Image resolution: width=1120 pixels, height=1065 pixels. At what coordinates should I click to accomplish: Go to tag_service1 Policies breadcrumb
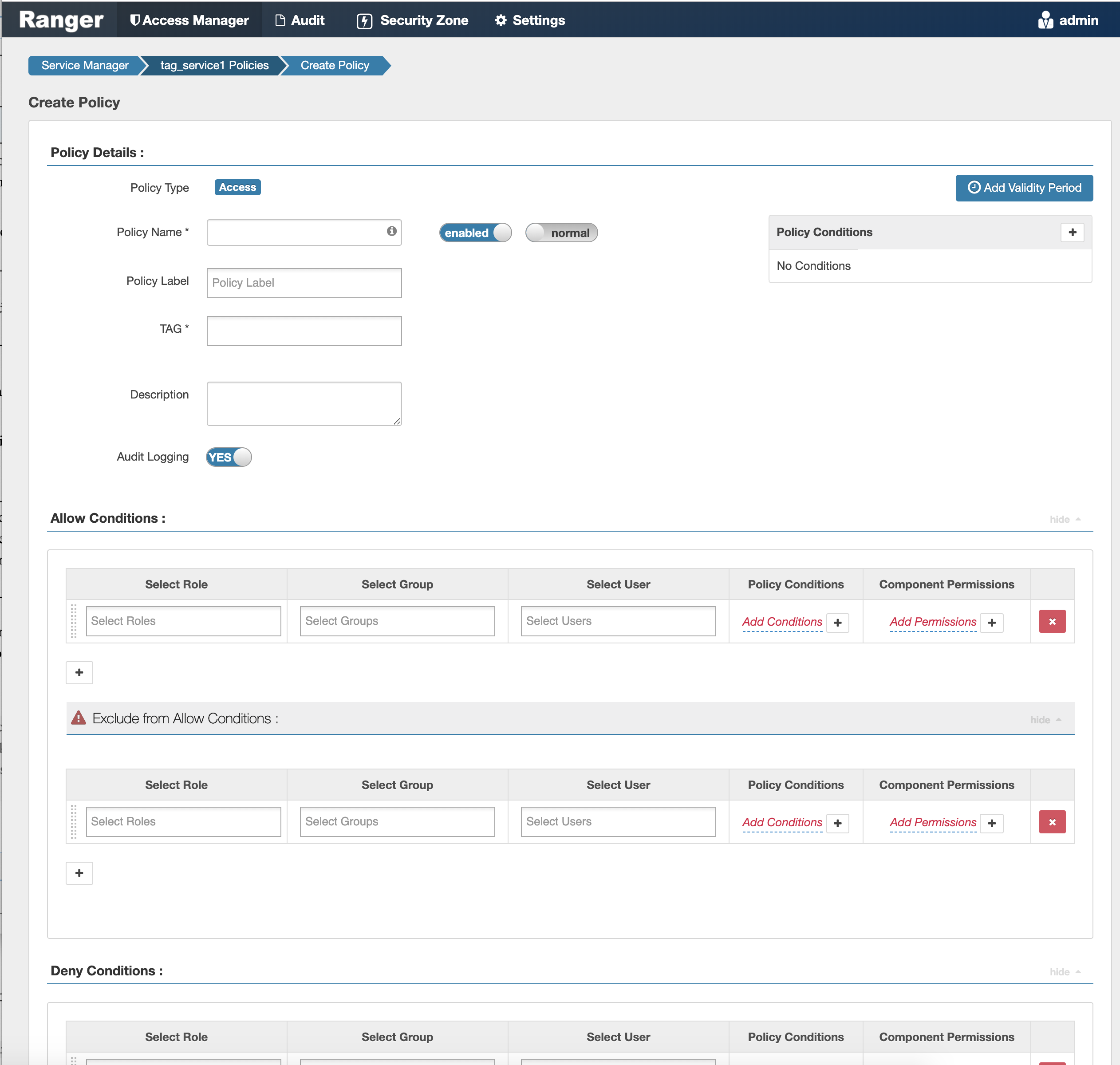214,65
